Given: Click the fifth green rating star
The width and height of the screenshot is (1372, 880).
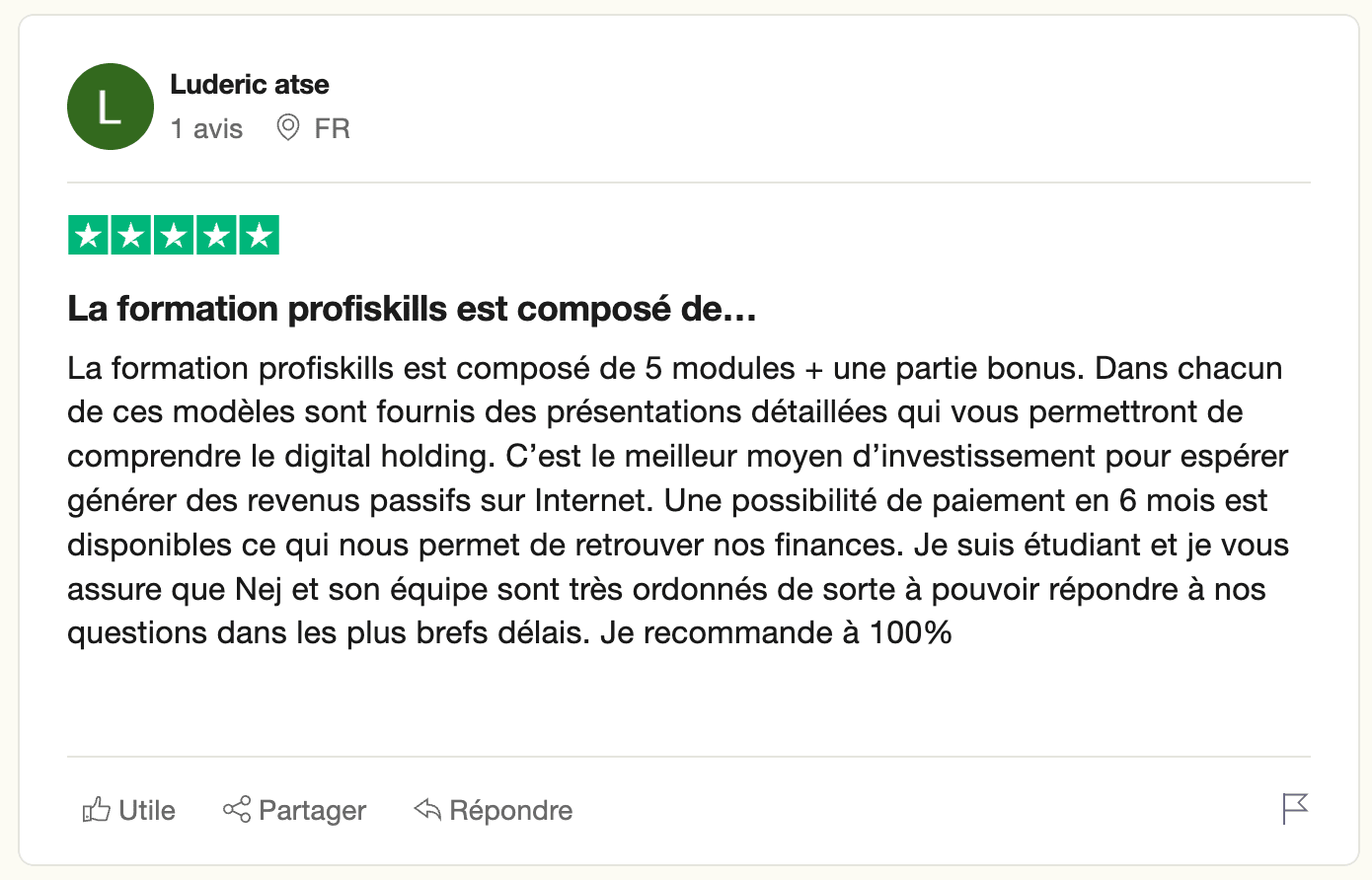Looking at the screenshot, I should pos(260,236).
